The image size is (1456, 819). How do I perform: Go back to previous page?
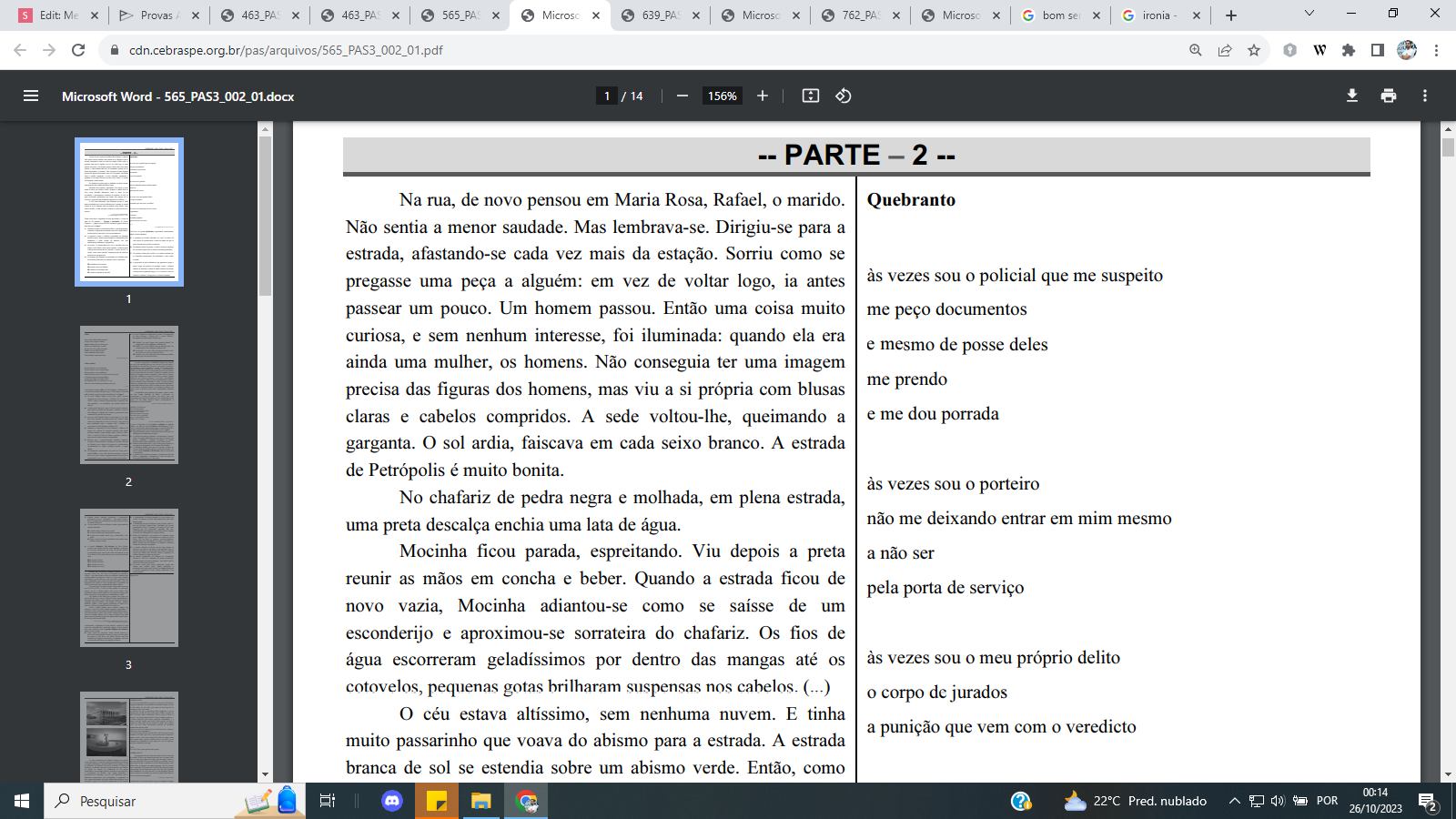tap(20, 50)
